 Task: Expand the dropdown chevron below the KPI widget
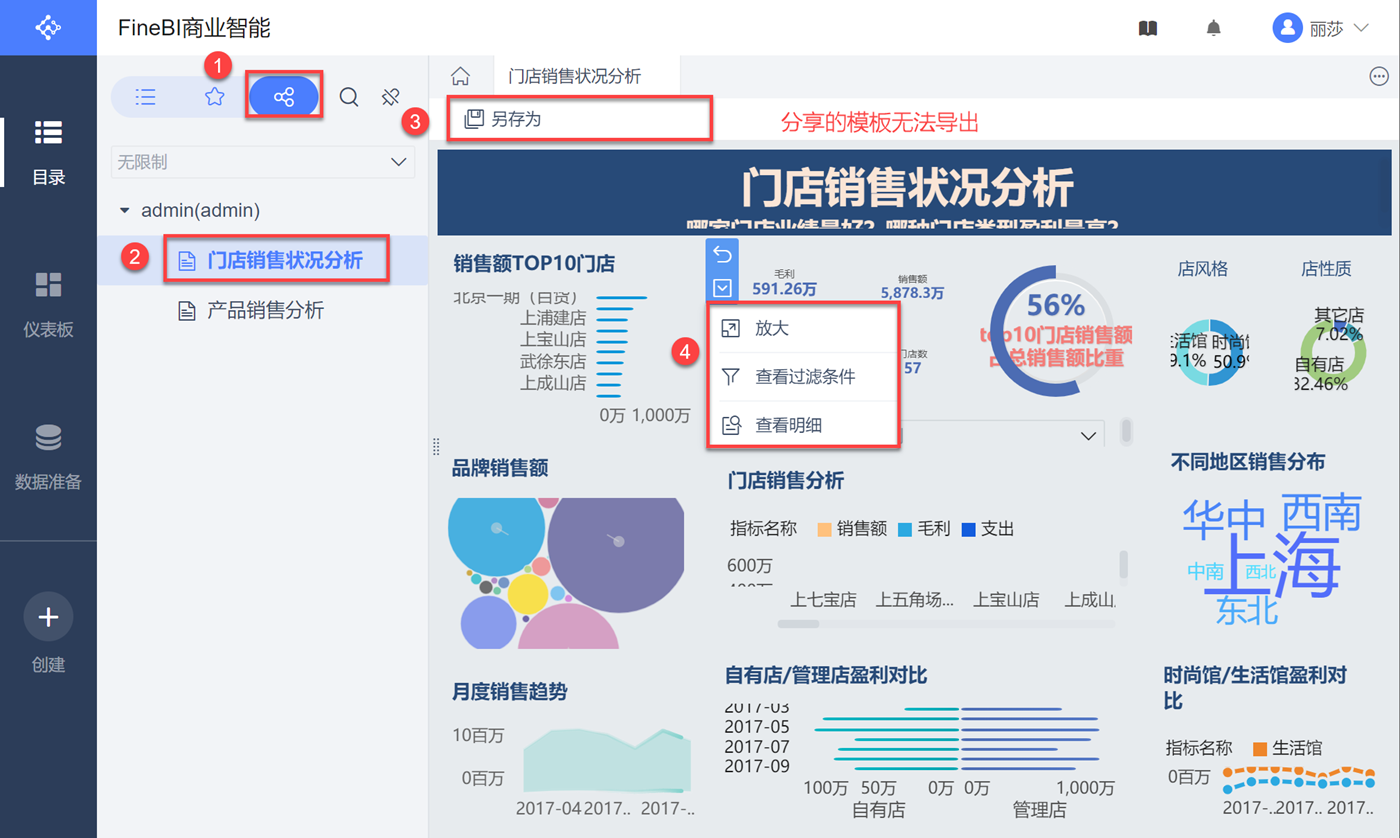pos(1088,436)
